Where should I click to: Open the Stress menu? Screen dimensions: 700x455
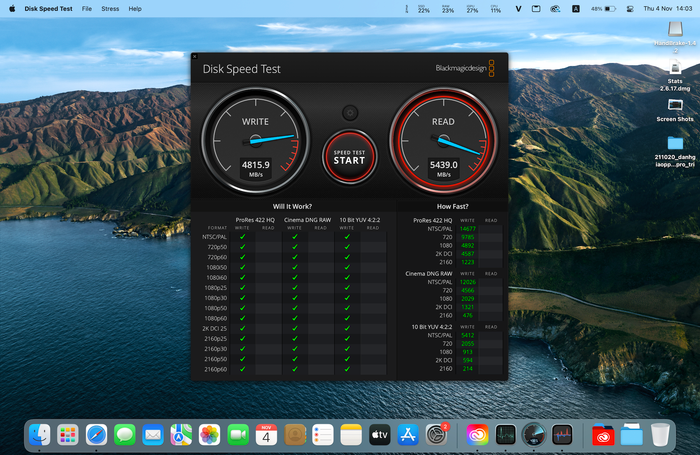(x=110, y=8)
